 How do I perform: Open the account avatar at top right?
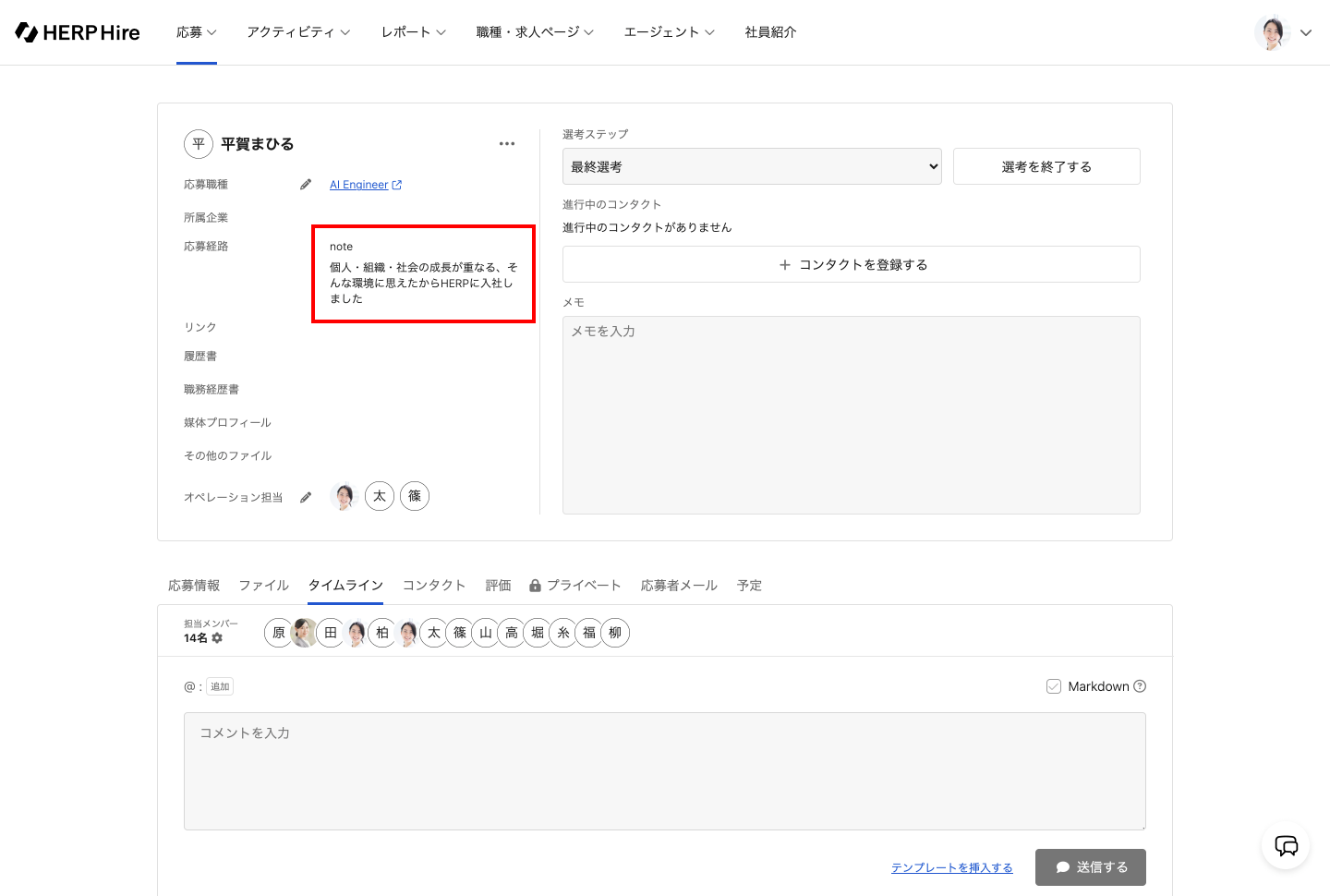pyautogui.click(x=1272, y=32)
